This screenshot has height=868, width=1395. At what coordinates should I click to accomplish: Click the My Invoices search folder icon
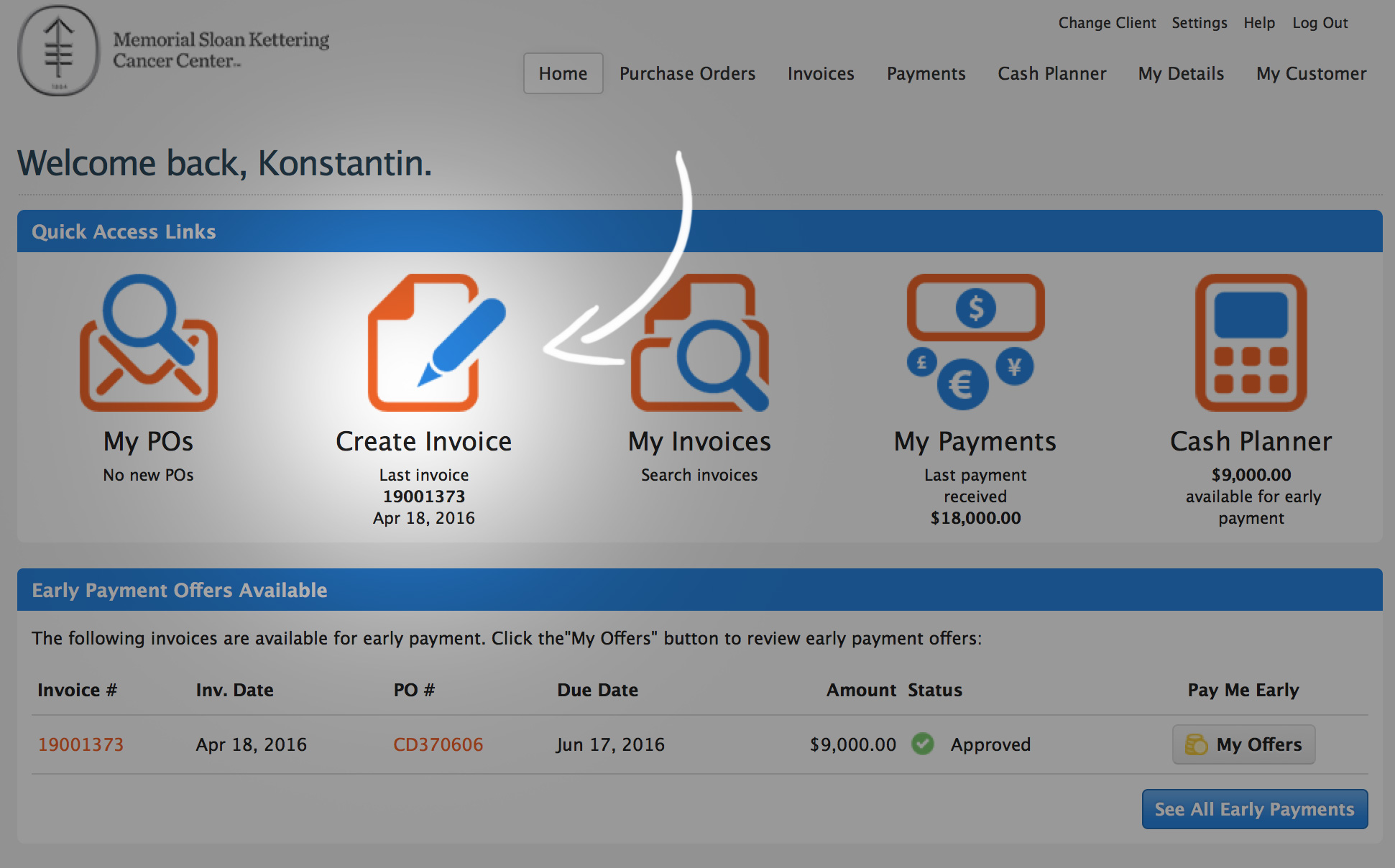[701, 343]
